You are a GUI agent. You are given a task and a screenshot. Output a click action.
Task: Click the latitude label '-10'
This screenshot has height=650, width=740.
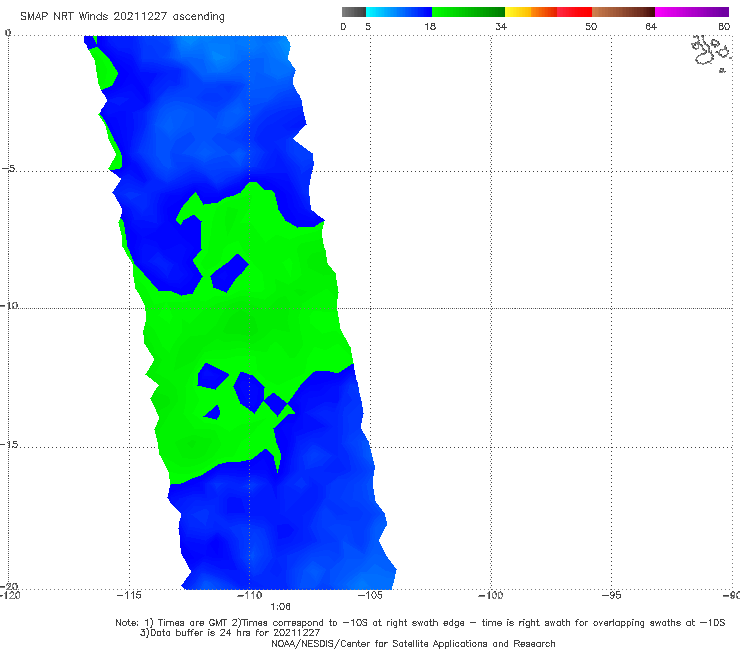(x=9, y=305)
